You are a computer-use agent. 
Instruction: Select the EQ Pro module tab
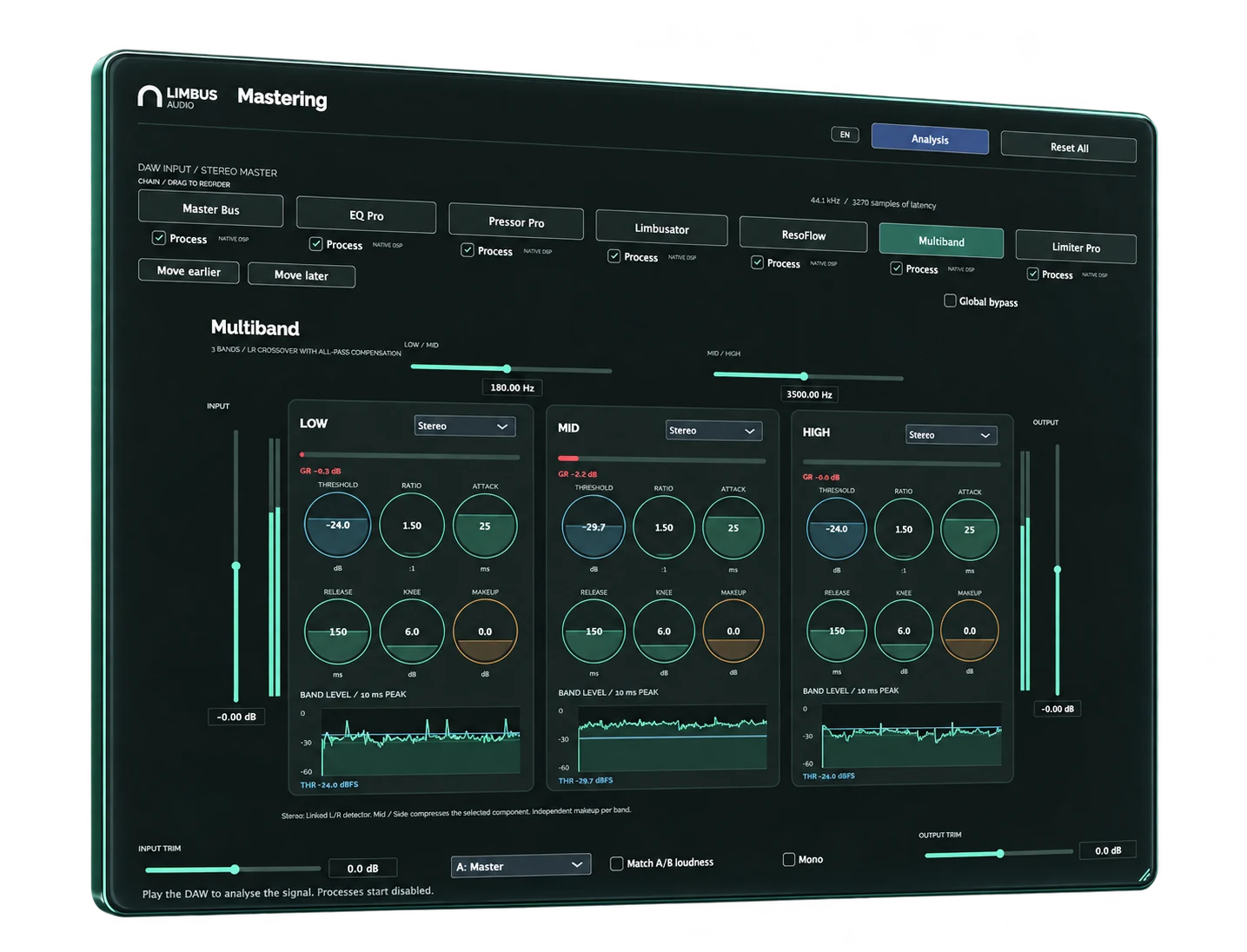(x=367, y=215)
